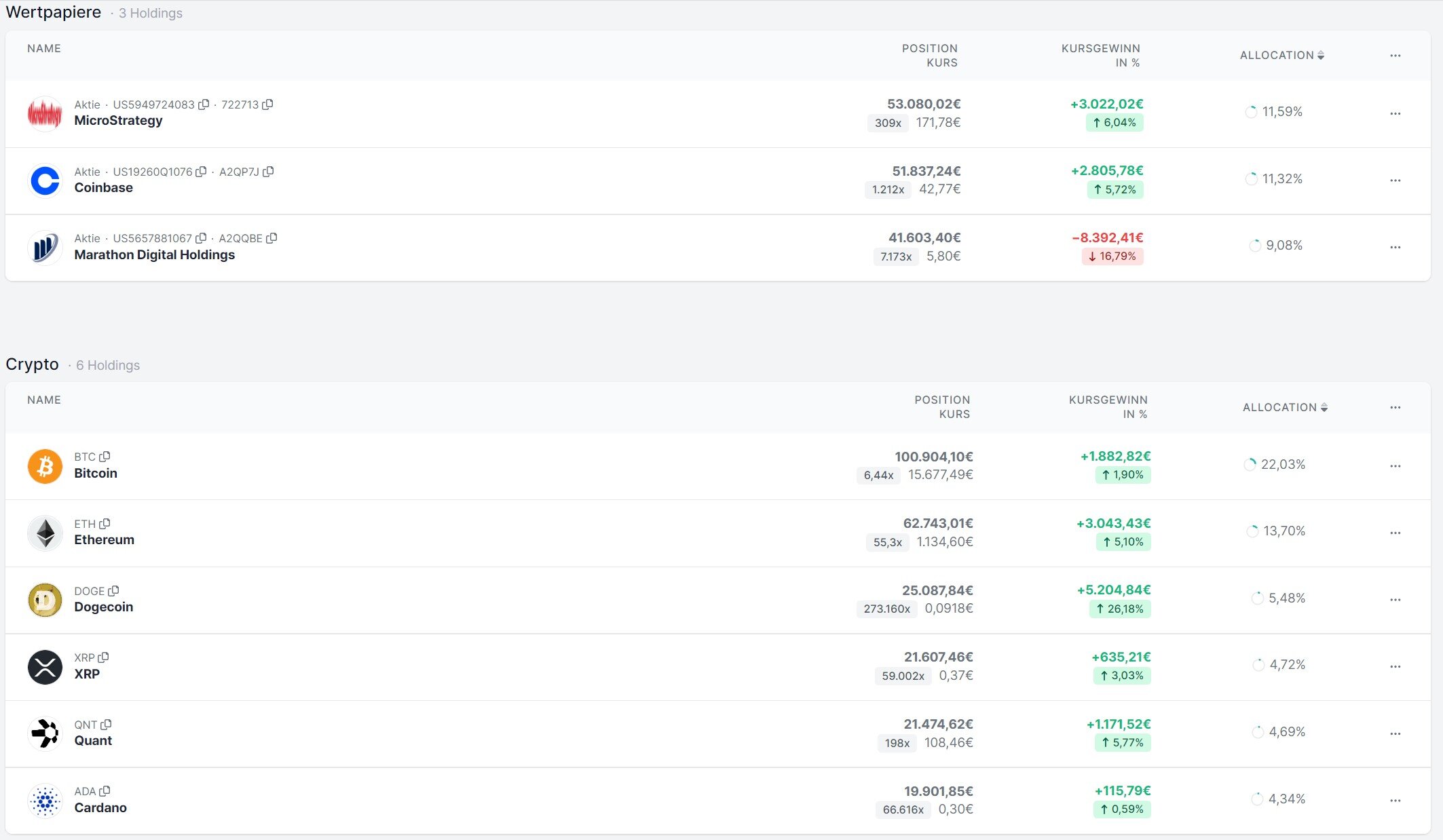This screenshot has width=1443, height=840.
Task: Open more options for Coinbase row
Action: point(1395,180)
